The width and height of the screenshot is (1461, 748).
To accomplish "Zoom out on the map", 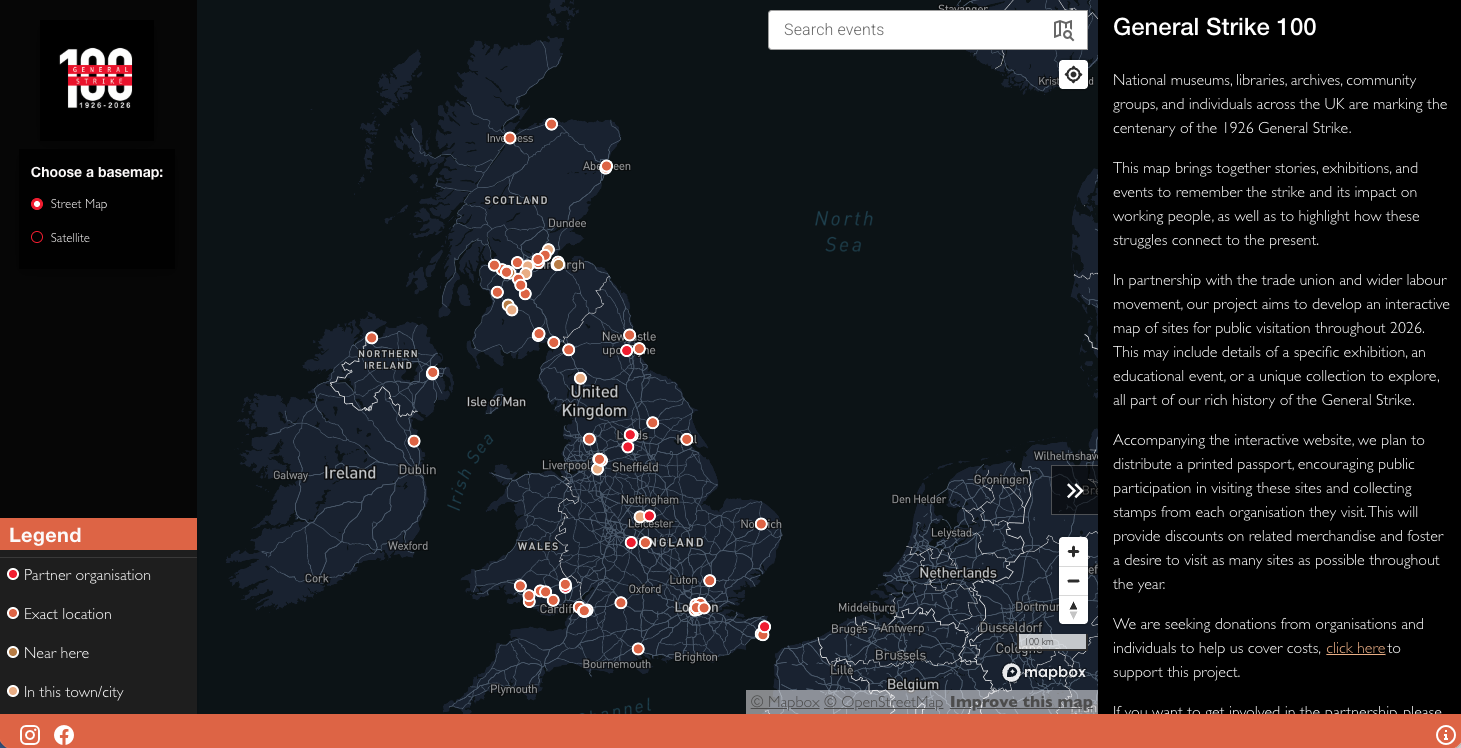I will click(x=1073, y=581).
